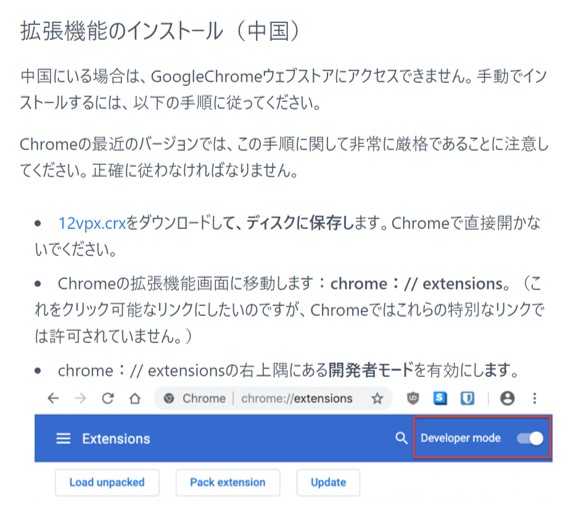Focus the chrome://extensions address bar
The height and width of the screenshot is (505, 568).
(x=273, y=398)
